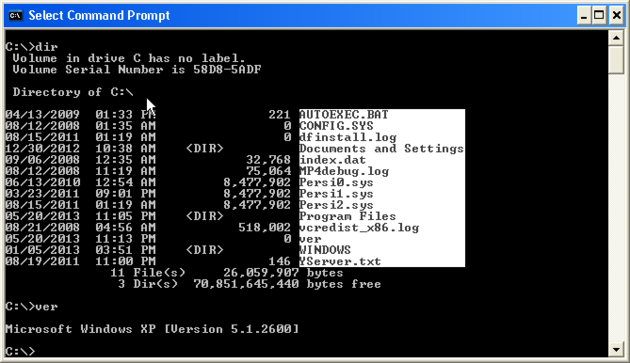Click the 01/05/2013 date entry
This screenshot has width=630, height=363.
(x=43, y=250)
